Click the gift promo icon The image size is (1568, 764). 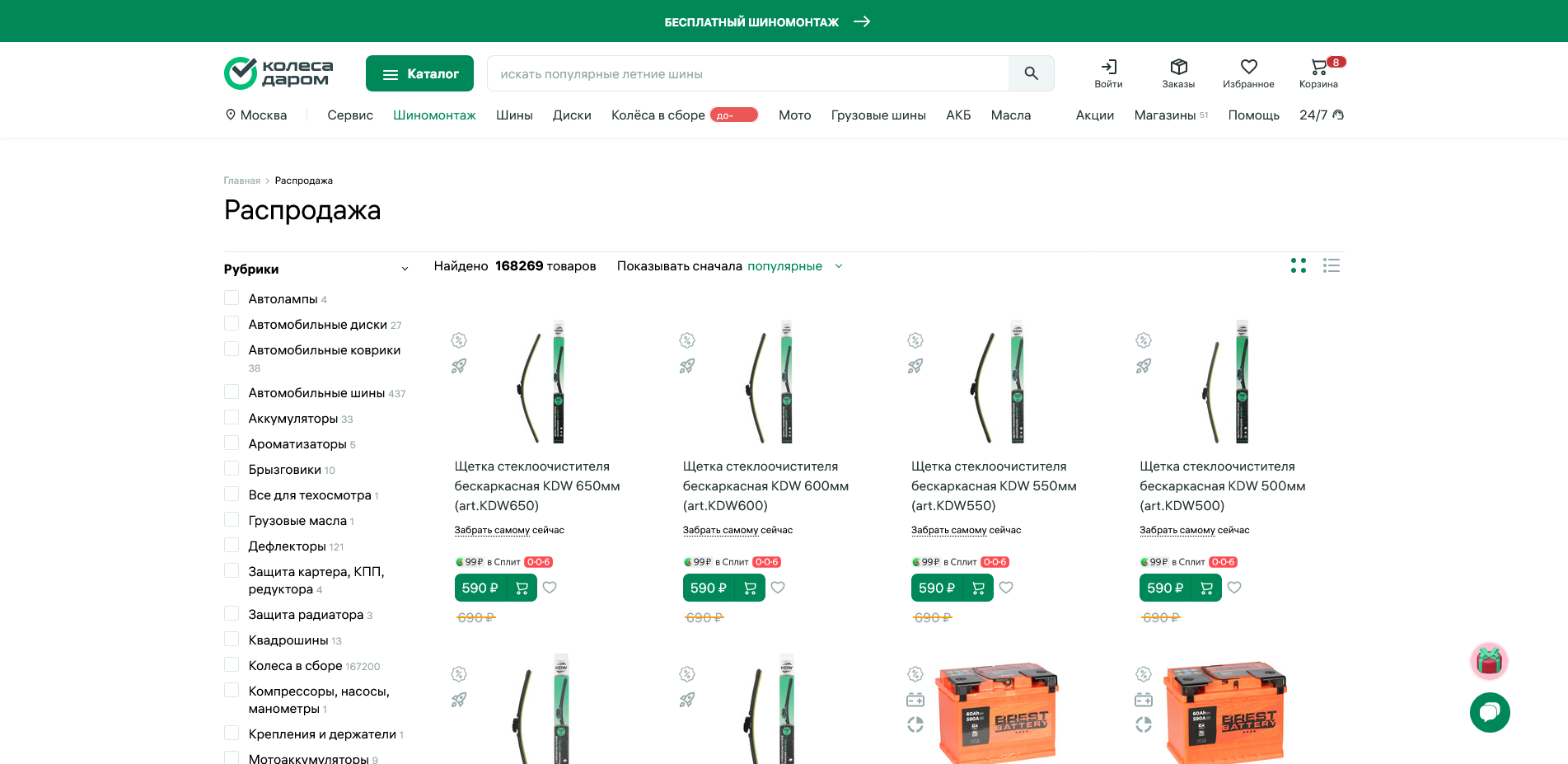(1489, 661)
